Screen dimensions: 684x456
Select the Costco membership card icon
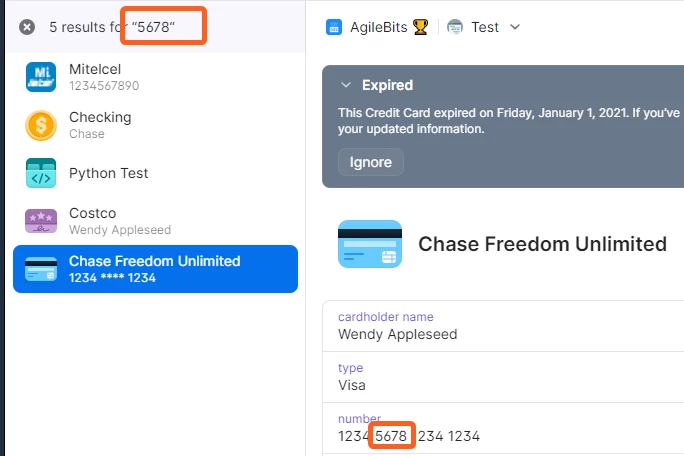point(41,221)
